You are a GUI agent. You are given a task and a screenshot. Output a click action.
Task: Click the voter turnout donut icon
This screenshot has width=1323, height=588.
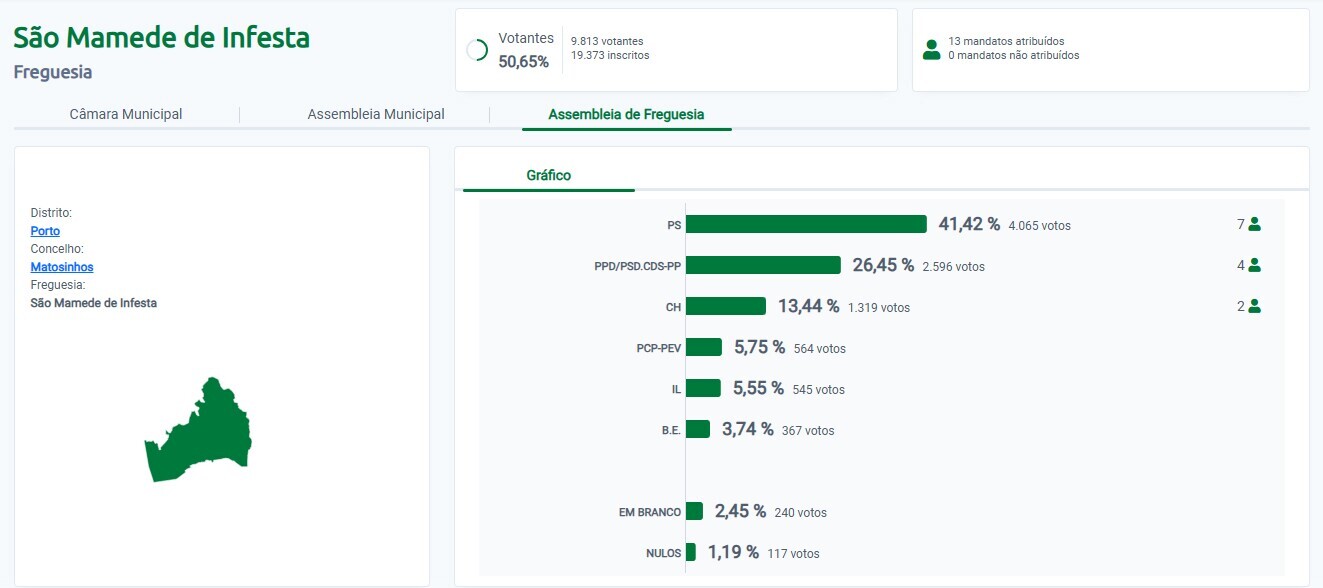(477, 50)
